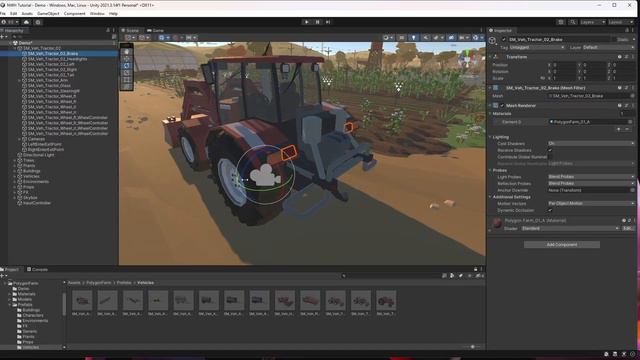The image size is (640, 360).
Task: Click the Prefabs breadcrumb in Project path
Action: pyautogui.click(x=124, y=282)
